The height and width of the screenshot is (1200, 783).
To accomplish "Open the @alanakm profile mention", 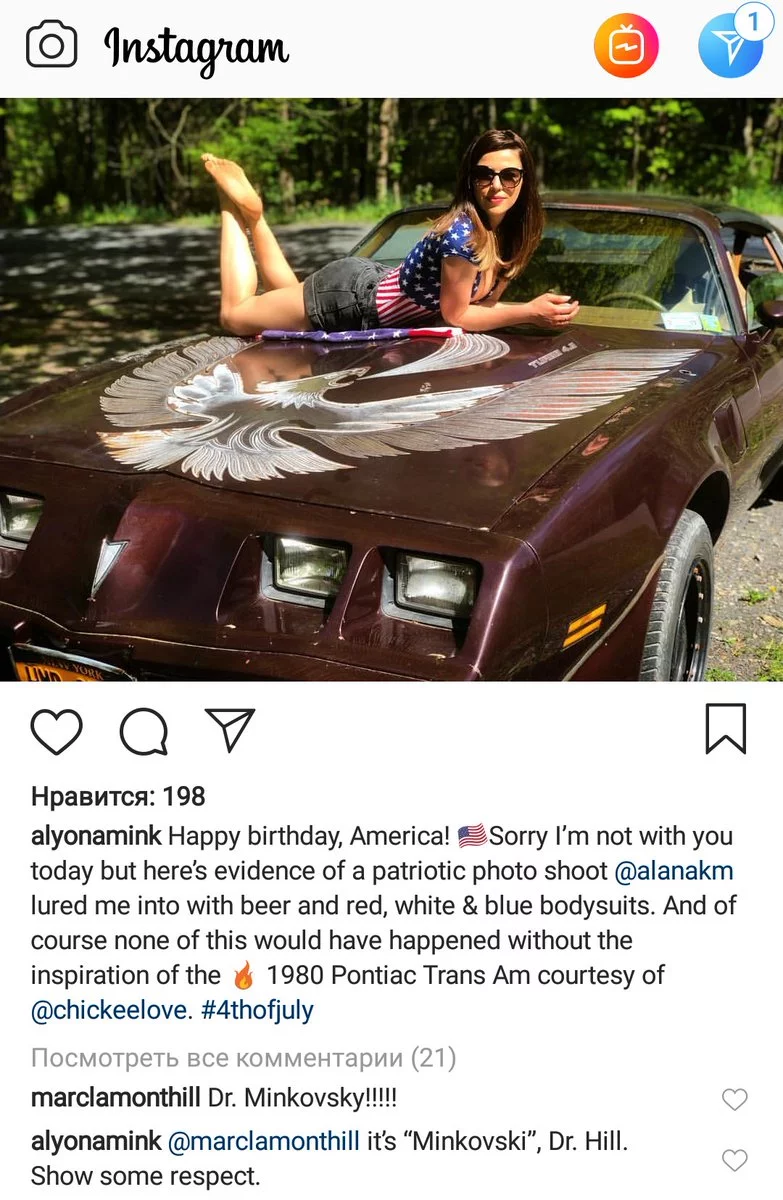I will [x=674, y=871].
